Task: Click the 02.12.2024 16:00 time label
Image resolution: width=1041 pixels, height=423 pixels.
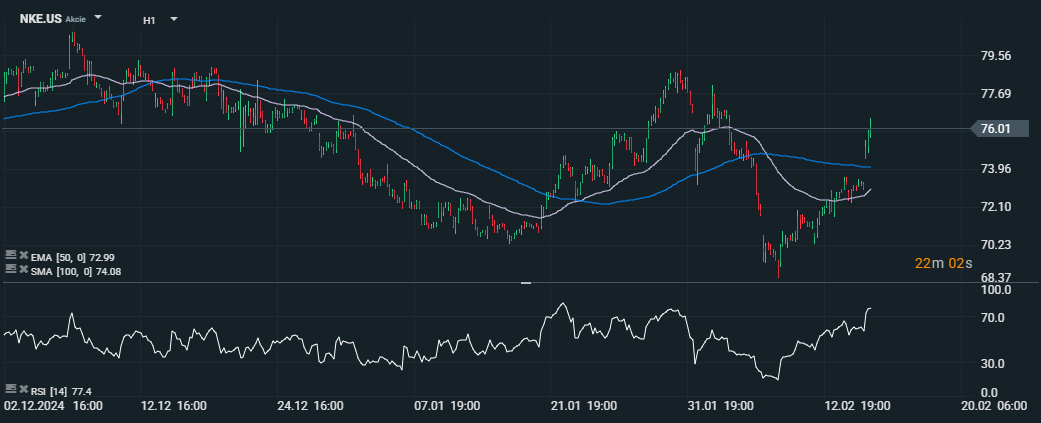Action: click(53, 406)
